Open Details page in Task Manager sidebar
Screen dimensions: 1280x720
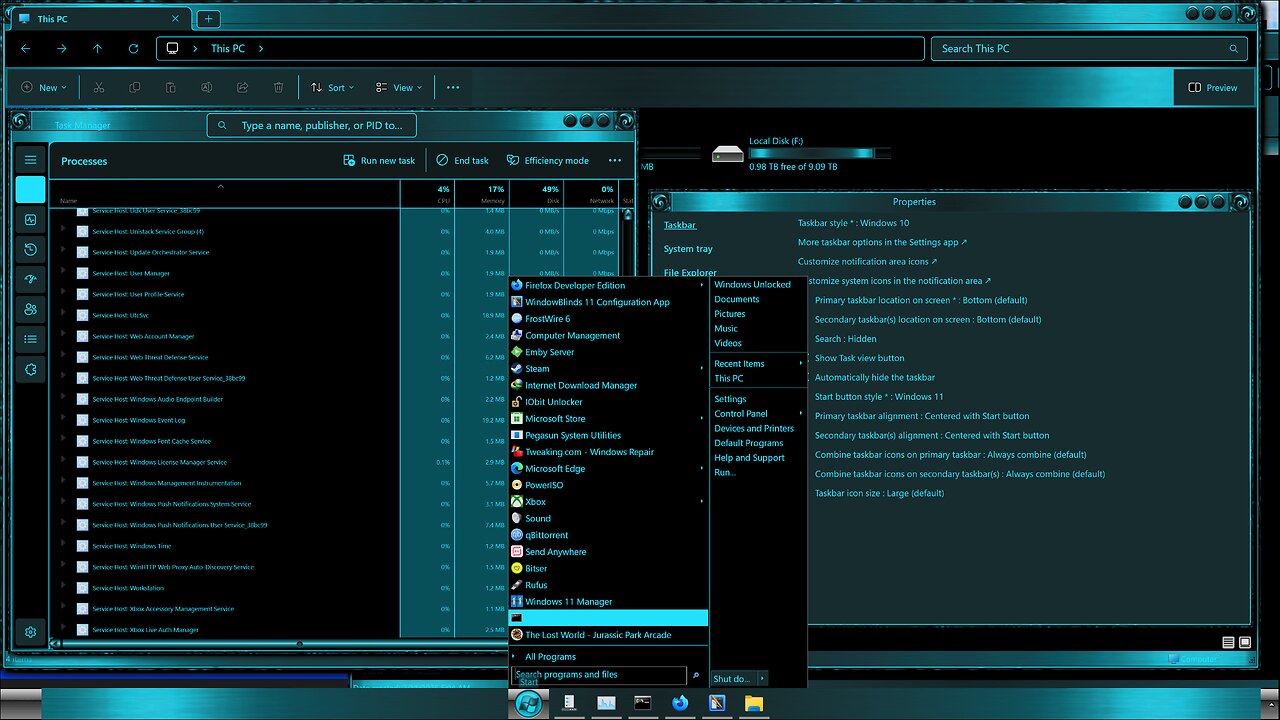click(31, 340)
